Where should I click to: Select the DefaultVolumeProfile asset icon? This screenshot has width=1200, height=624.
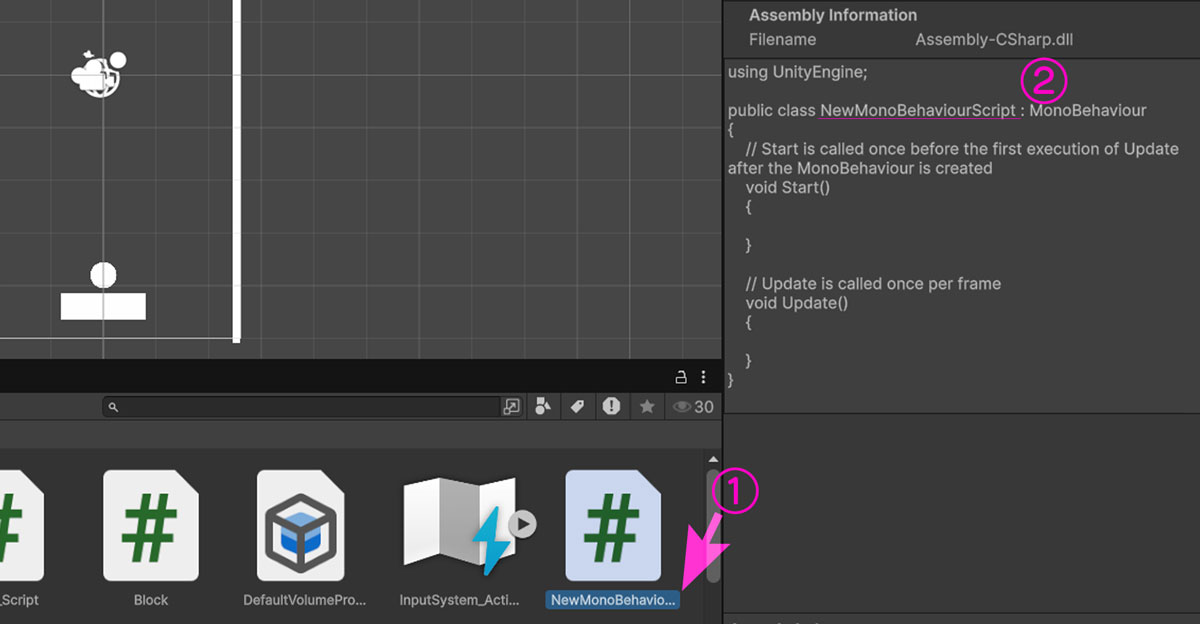tap(304, 525)
